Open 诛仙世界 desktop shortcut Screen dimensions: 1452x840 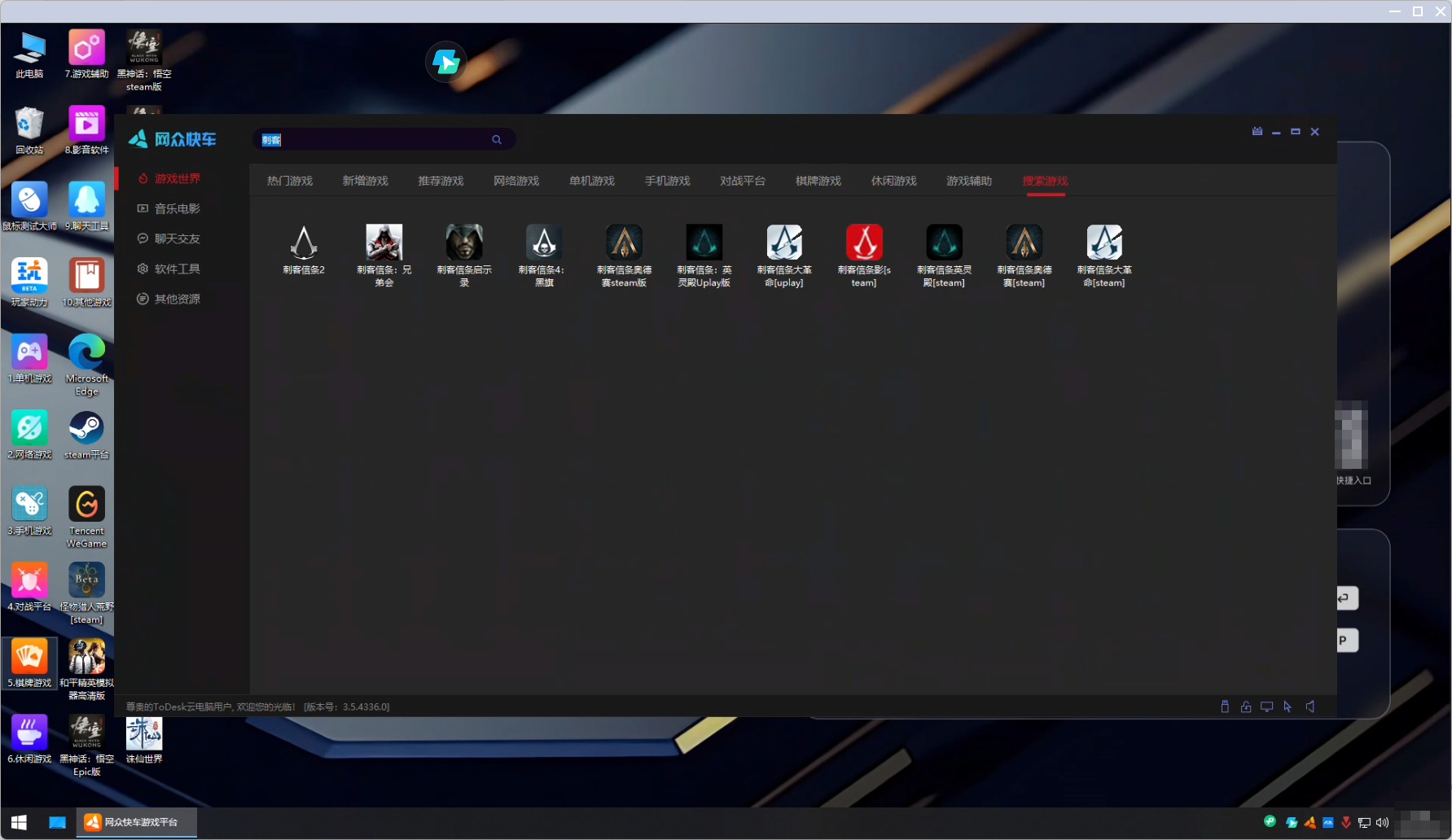144,740
